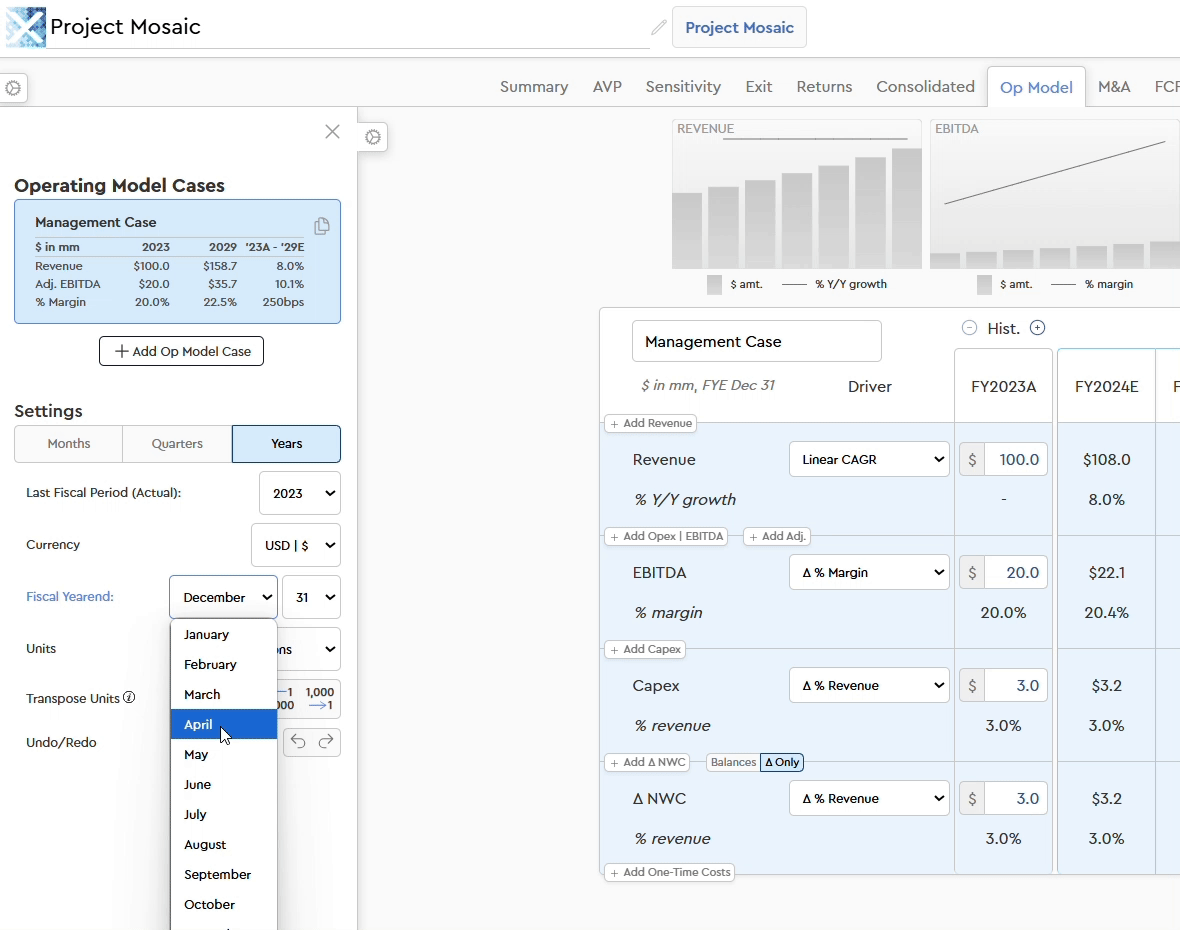Image resolution: width=1180 pixels, height=930 pixels.
Task: Switch the period setting to Months
Action: 69,444
